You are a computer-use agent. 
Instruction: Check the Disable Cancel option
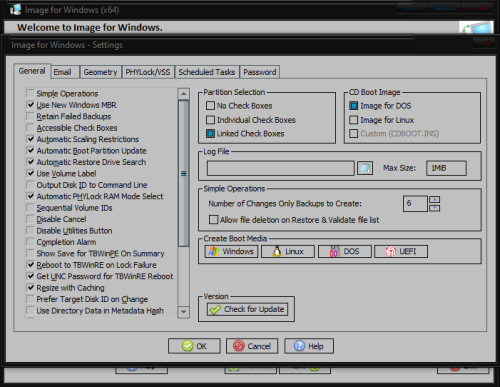(x=30, y=219)
